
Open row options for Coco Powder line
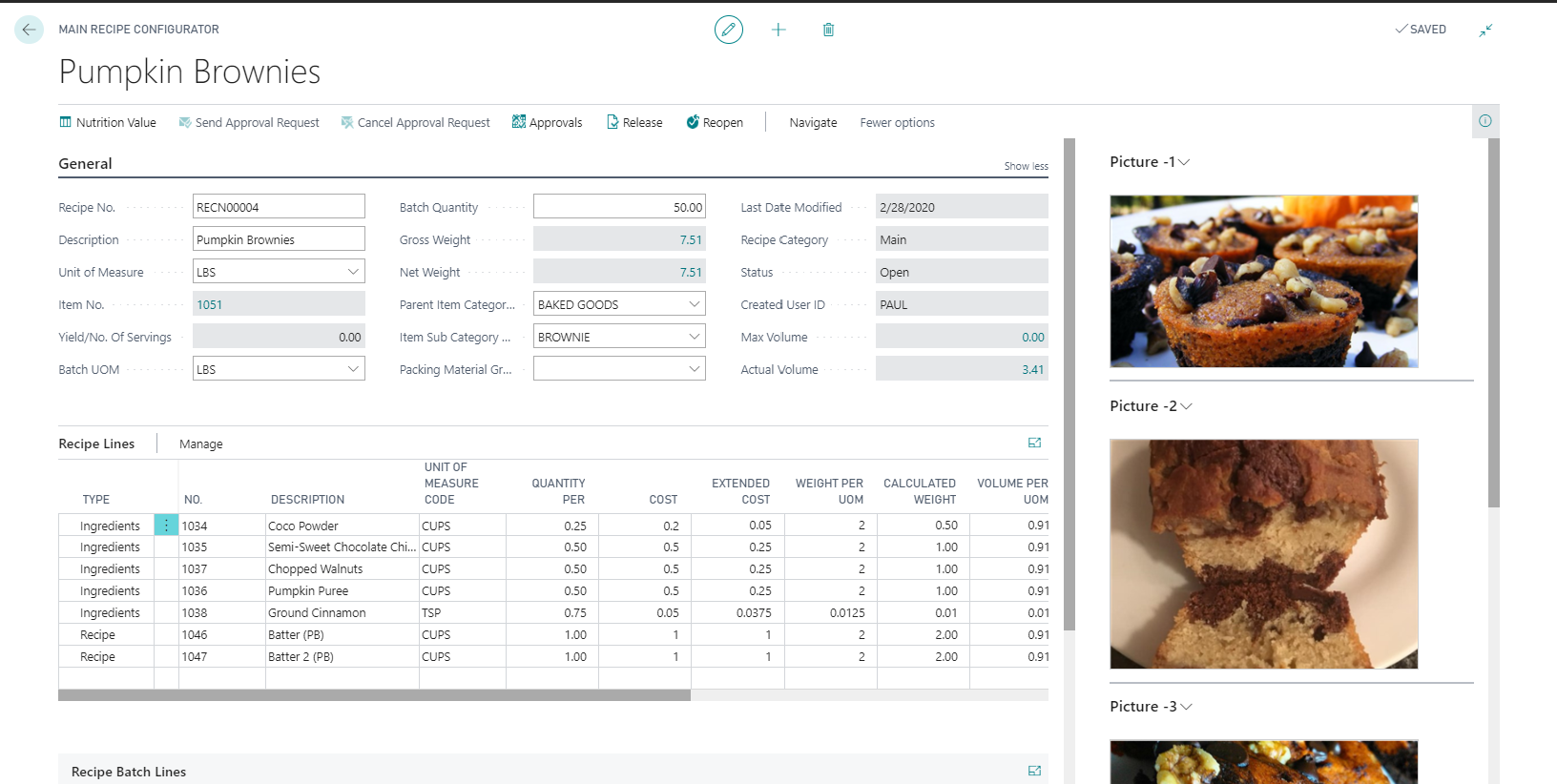pos(166,526)
